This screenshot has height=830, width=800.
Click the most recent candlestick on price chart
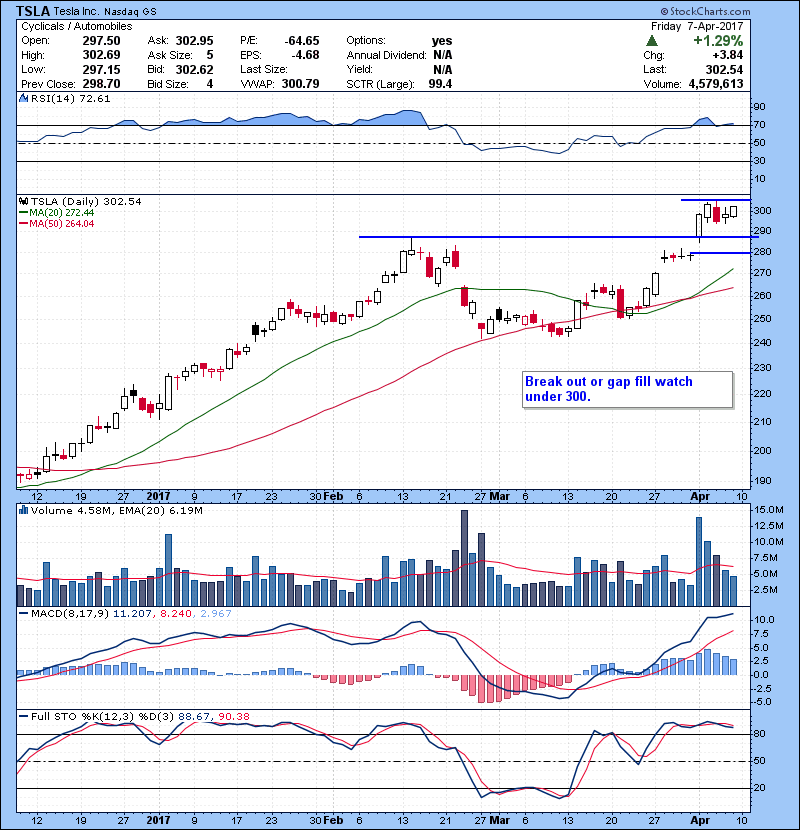[x=733, y=212]
